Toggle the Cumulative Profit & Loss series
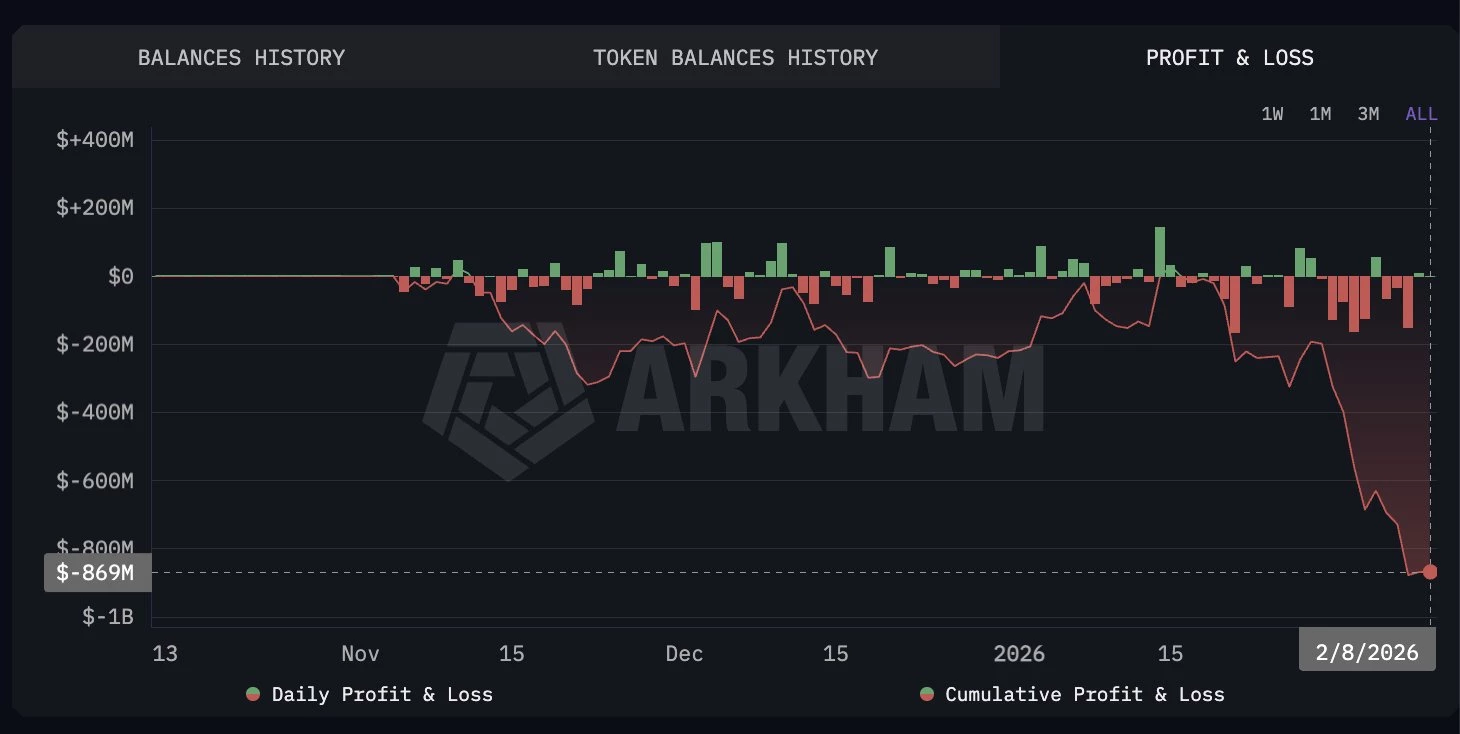Viewport: 1460px width, 734px height. (1072, 694)
